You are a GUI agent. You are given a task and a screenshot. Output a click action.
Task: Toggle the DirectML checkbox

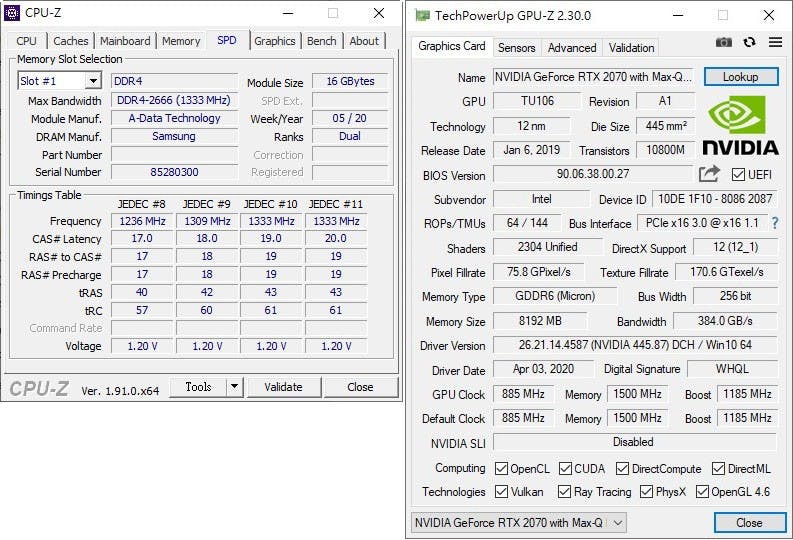click(719, 469)
